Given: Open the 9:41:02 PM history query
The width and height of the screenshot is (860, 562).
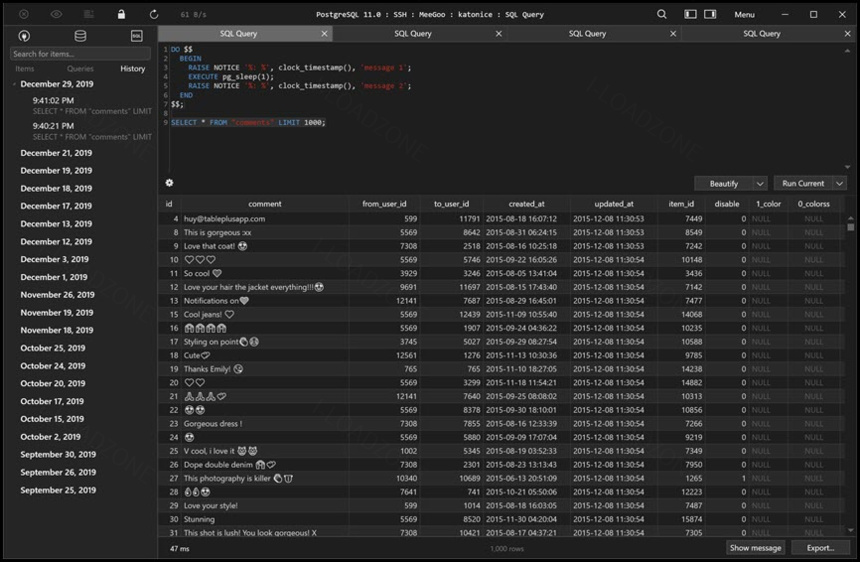Looking at the screenshot, I should (92, 105).
